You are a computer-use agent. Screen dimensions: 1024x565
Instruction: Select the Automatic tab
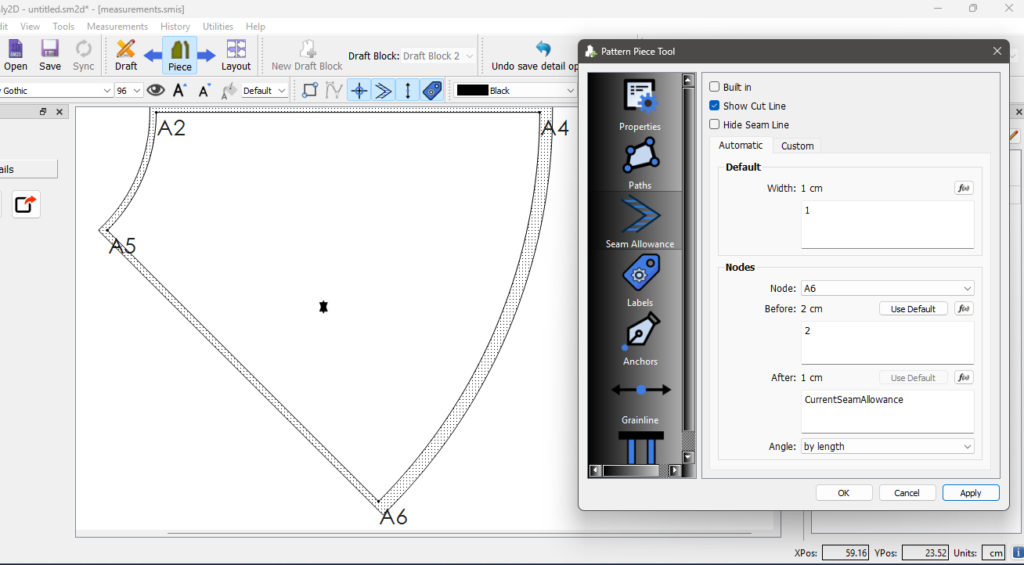coord(741,145)
